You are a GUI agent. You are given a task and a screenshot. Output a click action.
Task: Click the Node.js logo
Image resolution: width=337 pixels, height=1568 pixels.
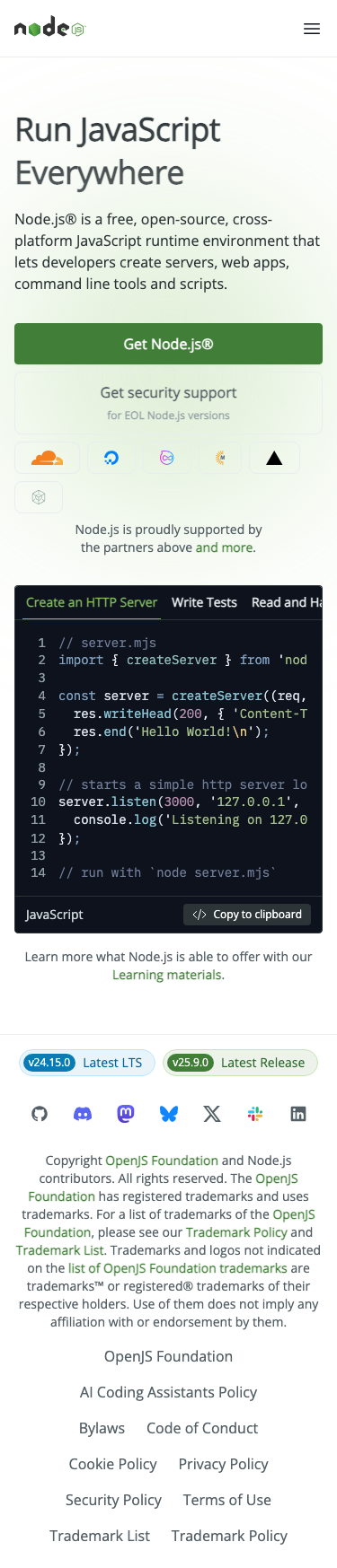pos(49,28)
